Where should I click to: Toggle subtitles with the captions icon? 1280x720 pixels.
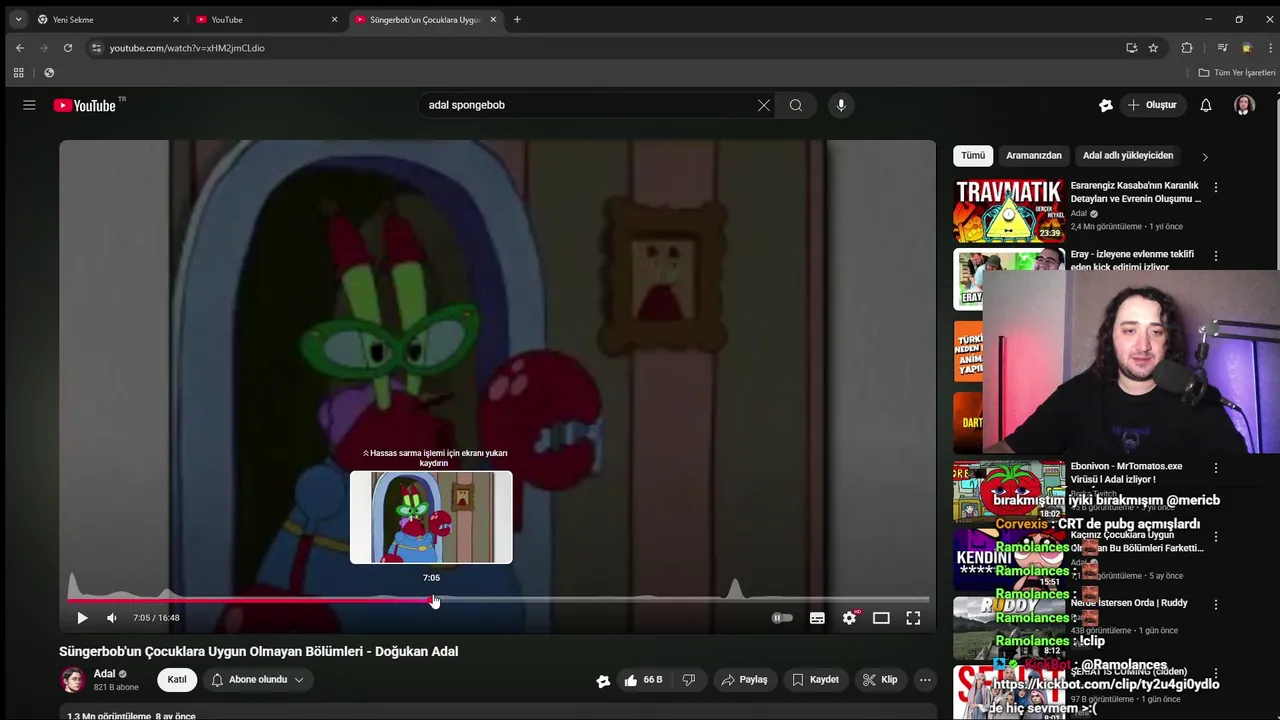click(x=817, y=618)
